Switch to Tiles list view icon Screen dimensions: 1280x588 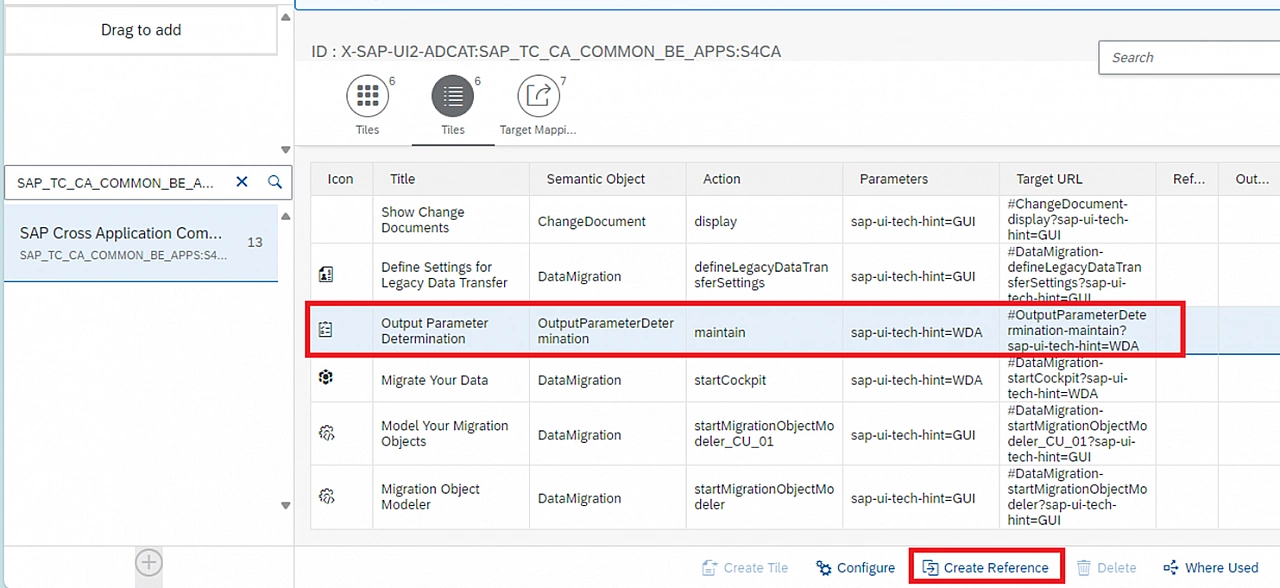point(453,96)
